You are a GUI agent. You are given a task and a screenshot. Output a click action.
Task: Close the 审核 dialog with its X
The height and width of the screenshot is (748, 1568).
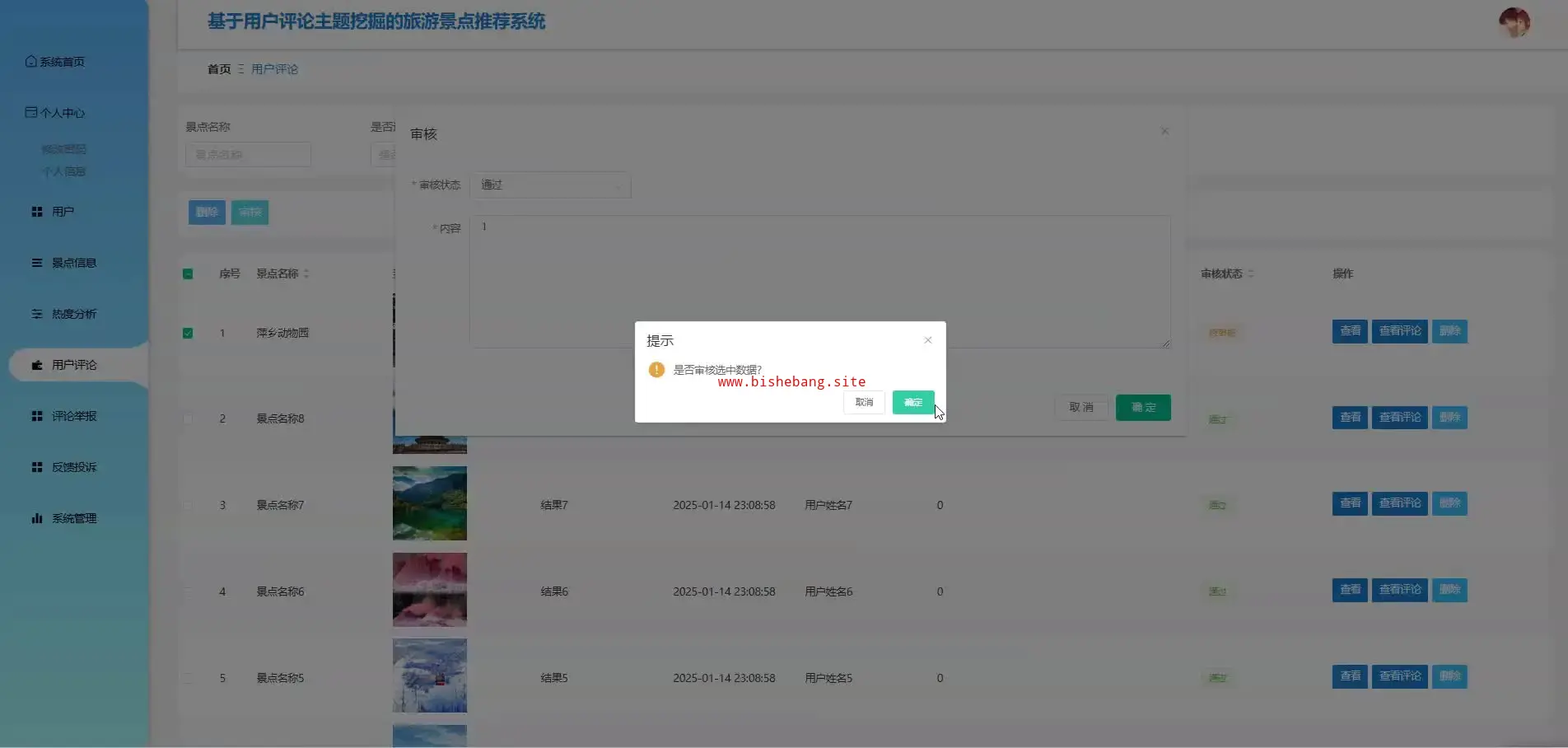pyautogui.click(x=1164, y=131)
